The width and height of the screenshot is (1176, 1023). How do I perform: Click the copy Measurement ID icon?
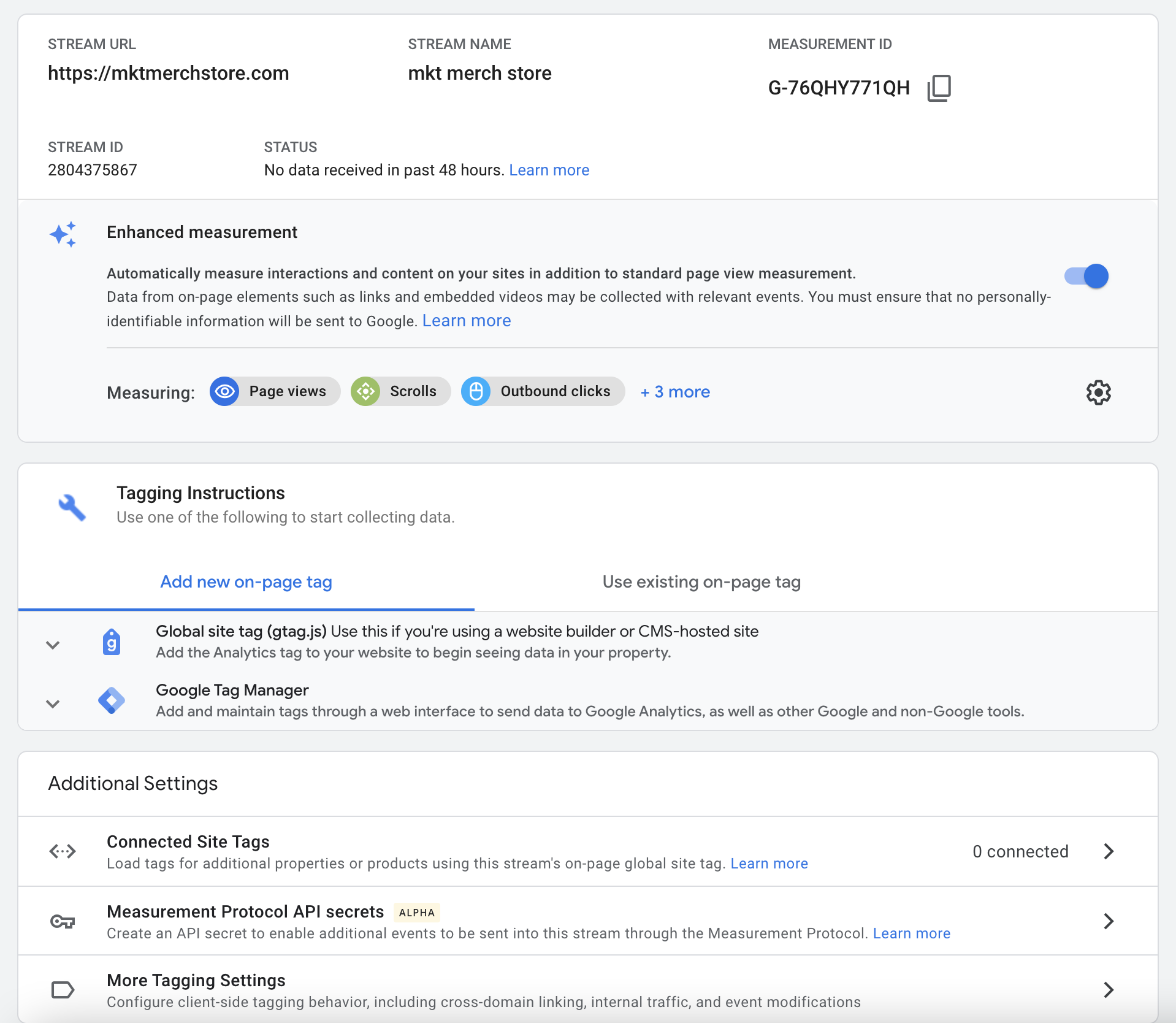tap(939, 87)
